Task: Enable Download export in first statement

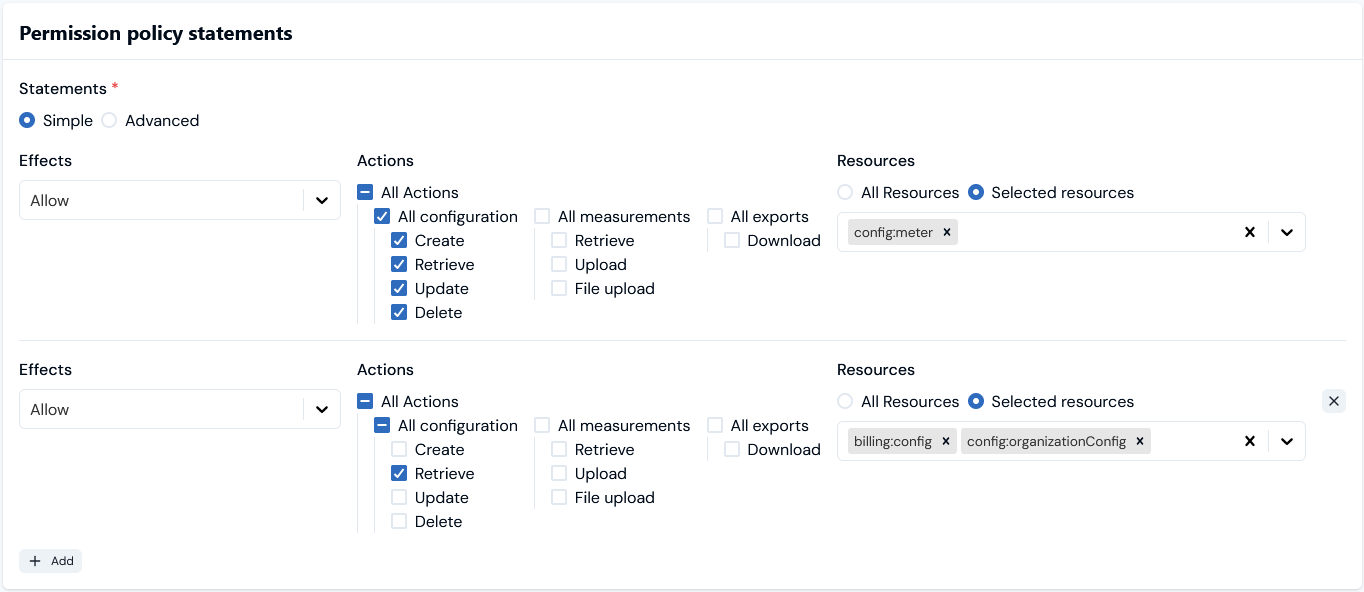Action: click(732, 241)
